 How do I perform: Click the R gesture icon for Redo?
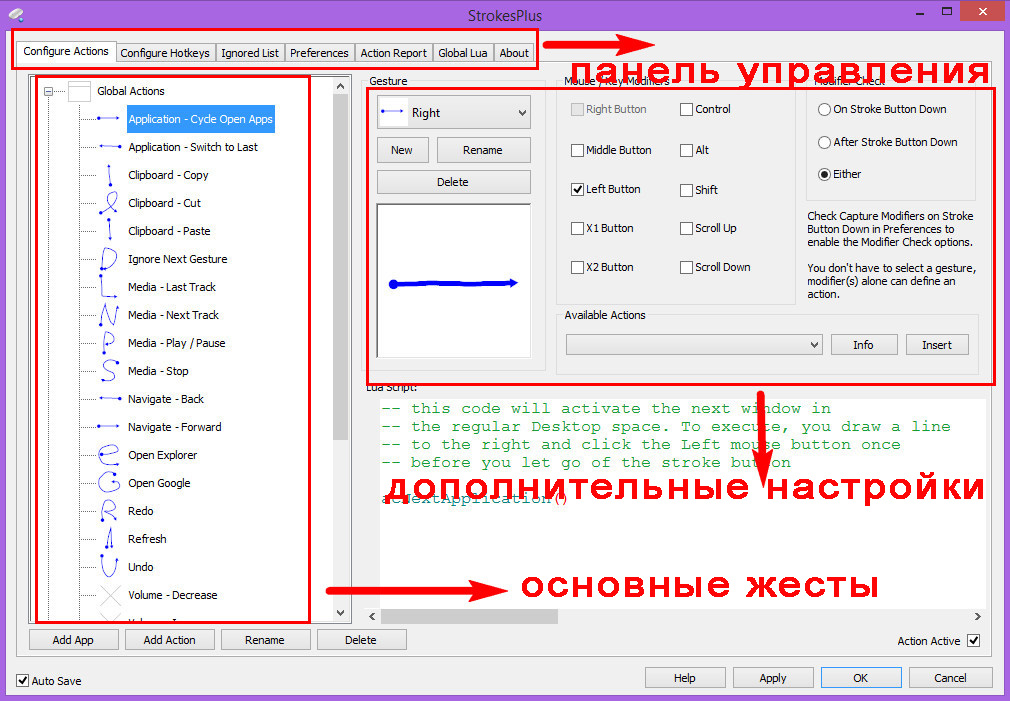click(109, 511)
